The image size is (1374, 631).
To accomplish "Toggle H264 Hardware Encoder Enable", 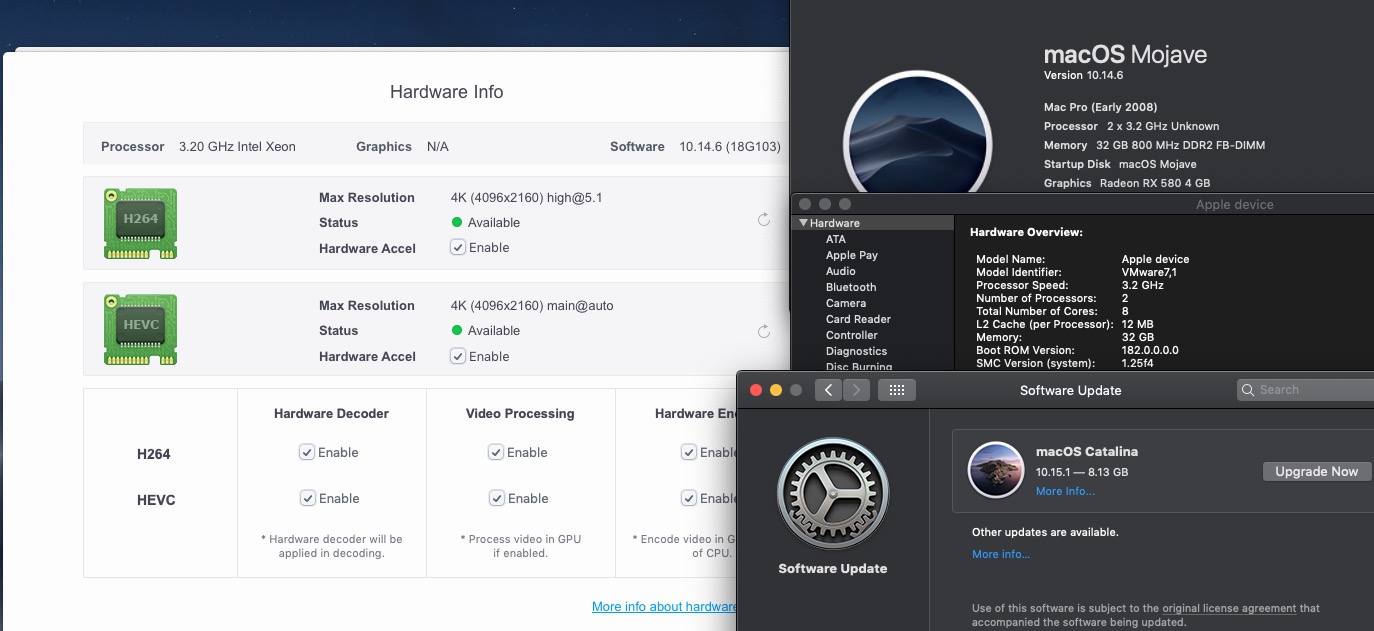I will click(x=688, y=452).
